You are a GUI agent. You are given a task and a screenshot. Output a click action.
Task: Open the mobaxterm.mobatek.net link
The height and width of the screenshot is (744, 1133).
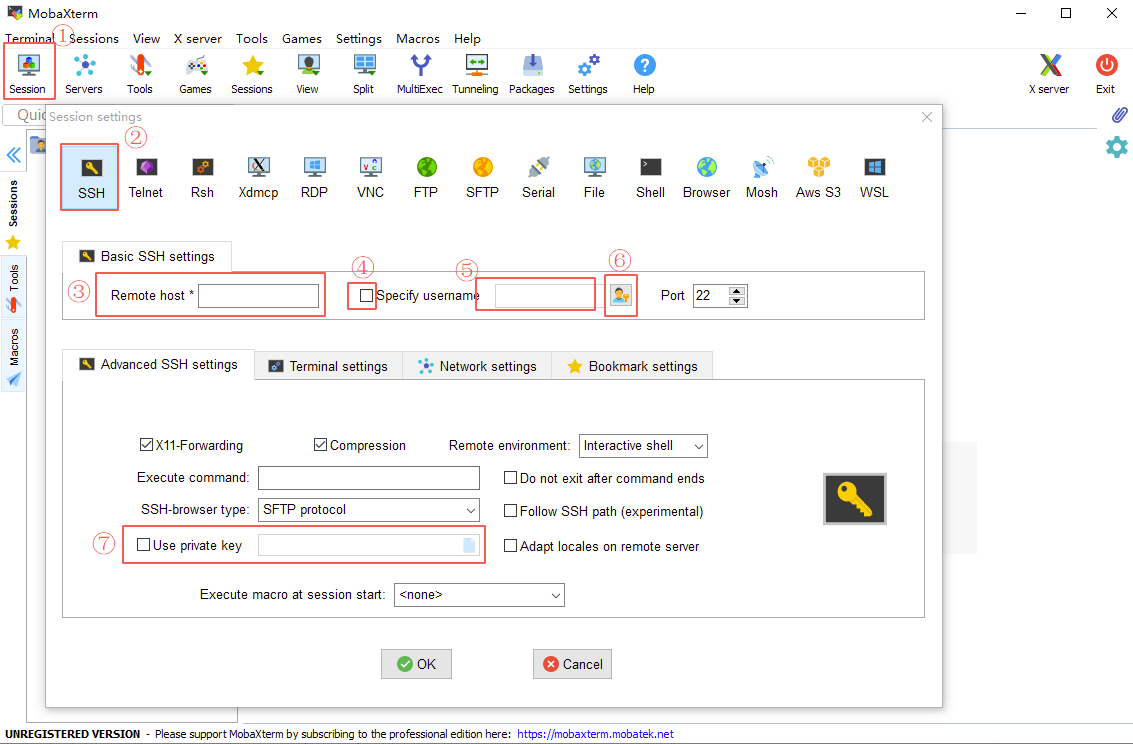coord(595,734)
